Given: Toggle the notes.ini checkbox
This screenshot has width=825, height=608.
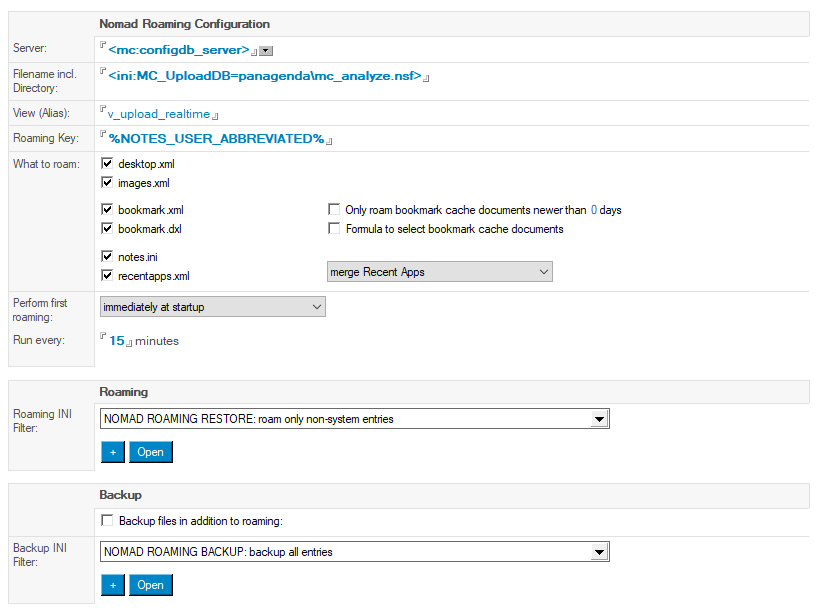Looking at the screenshot, I should point(108,256).
